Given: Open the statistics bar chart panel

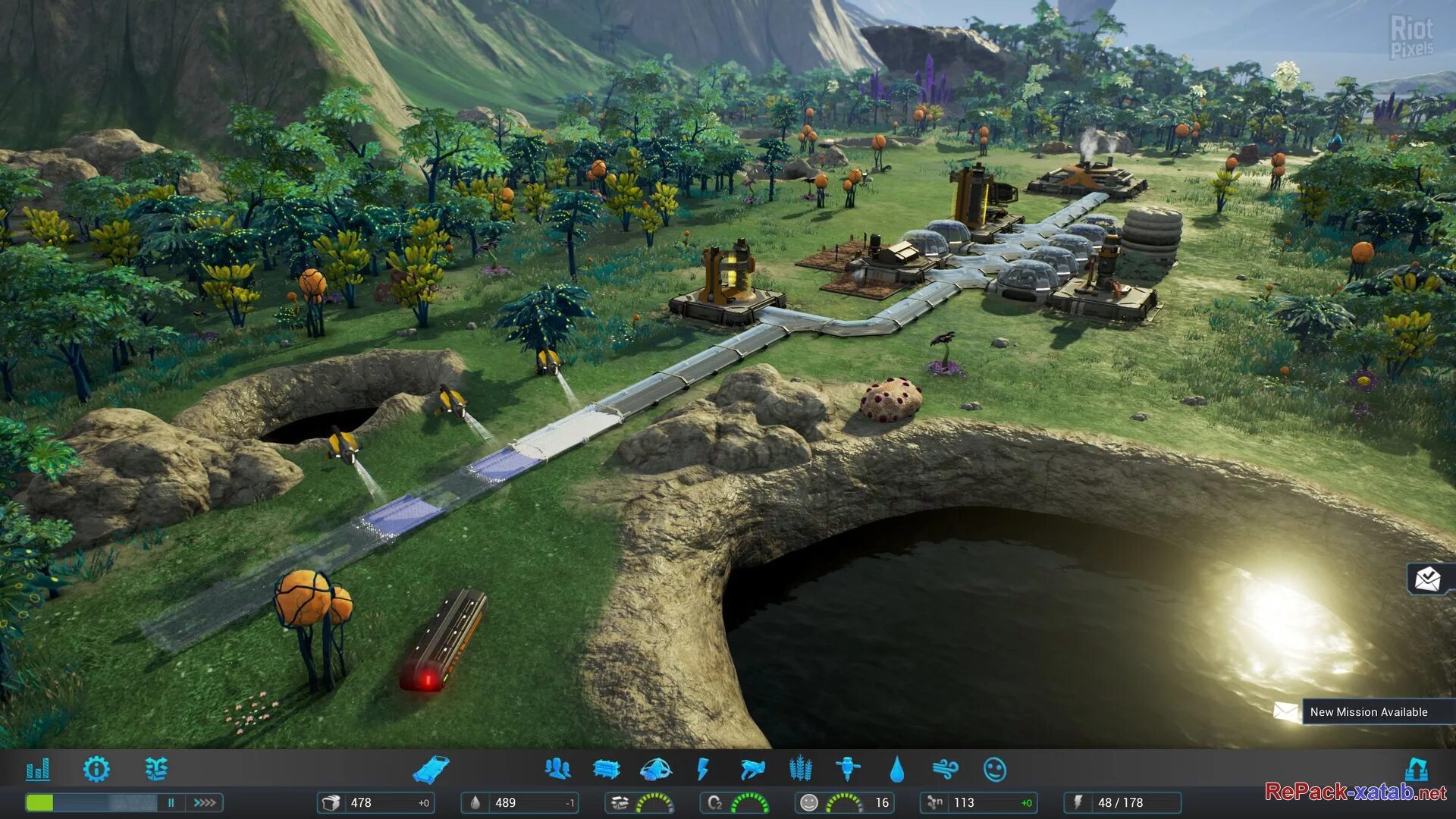Looking at the screenshot, I should point(37,770).
